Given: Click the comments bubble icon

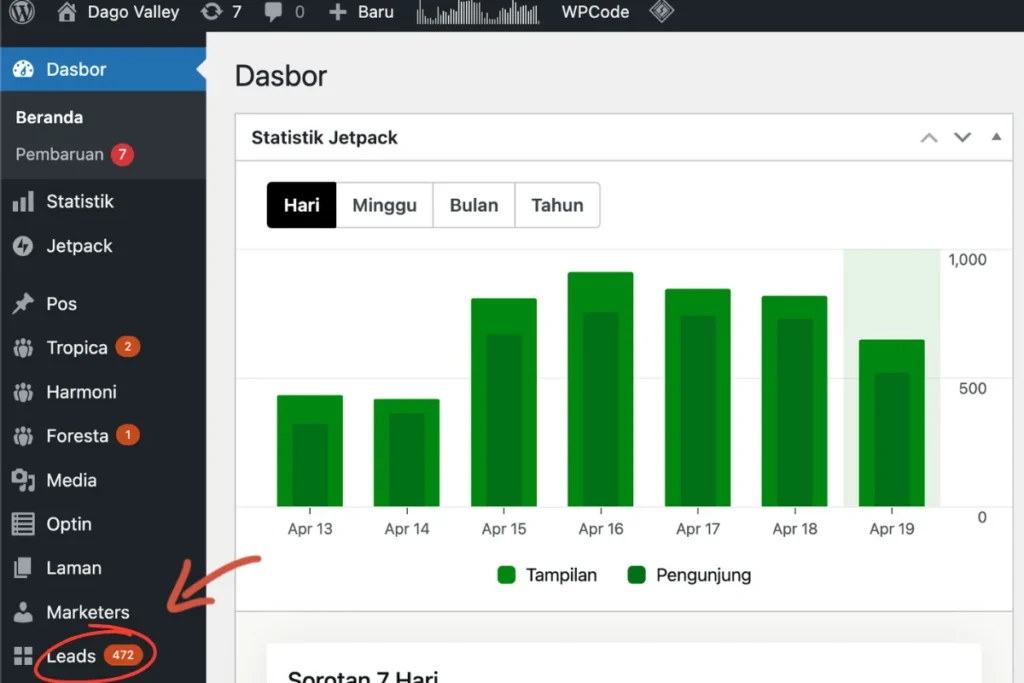Looking at the screenshot, I should 273,13.
